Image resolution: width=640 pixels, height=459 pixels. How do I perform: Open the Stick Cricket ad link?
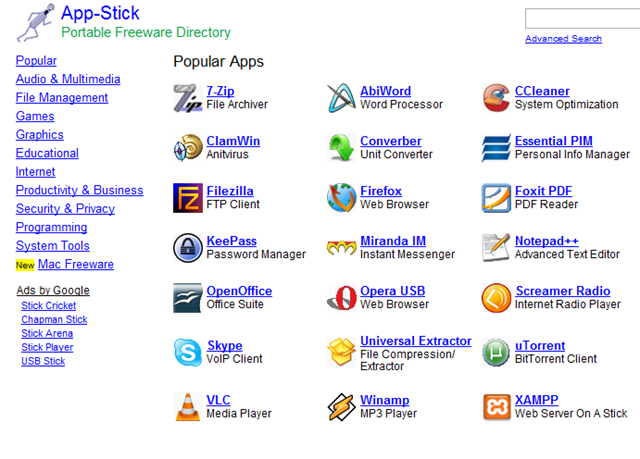(49, 306)
